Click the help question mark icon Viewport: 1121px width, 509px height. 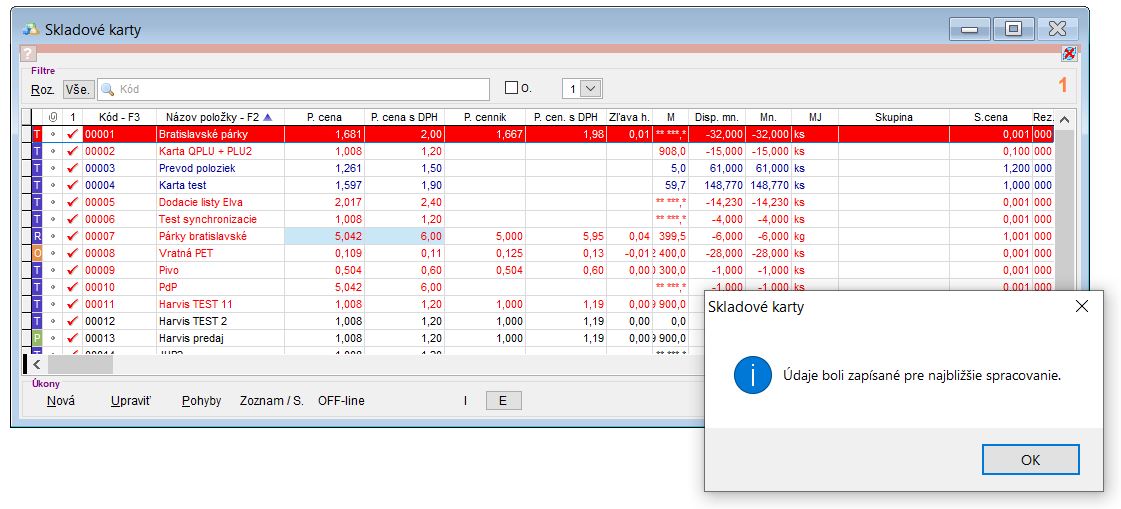click(x=27, y=54)
